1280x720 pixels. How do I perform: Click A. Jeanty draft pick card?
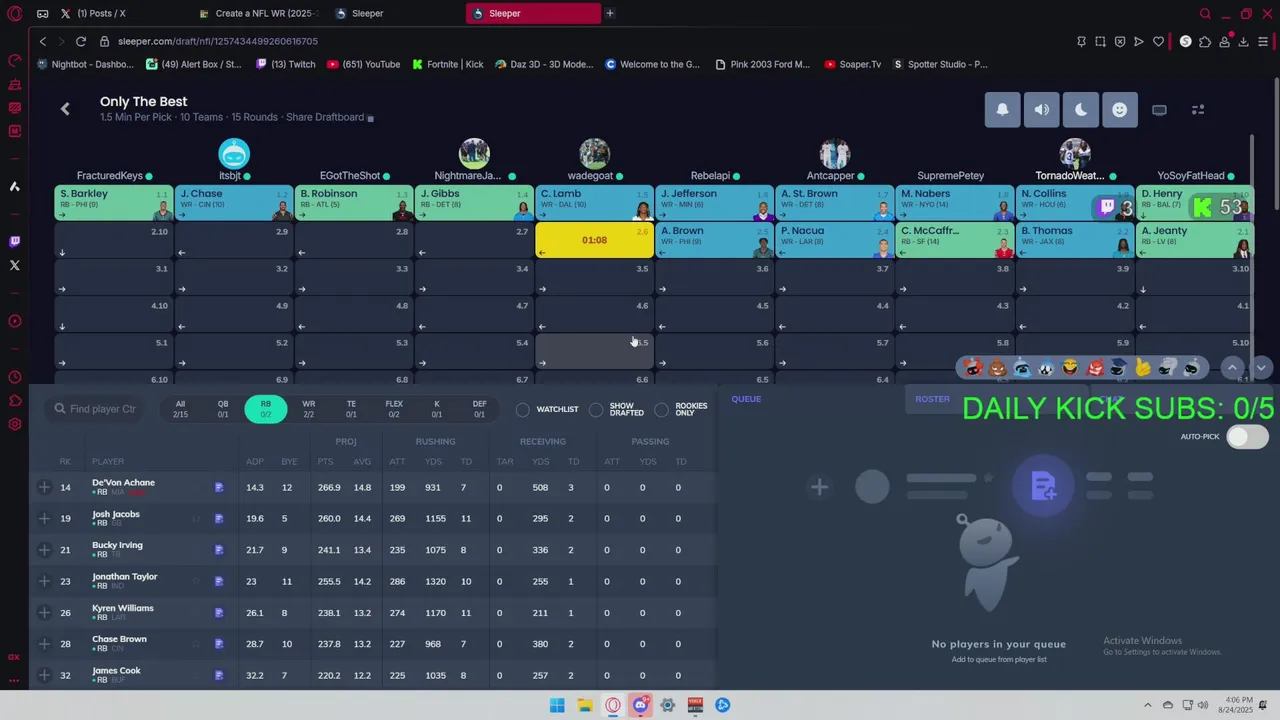pyautogui.click(x=1194, y=240)
